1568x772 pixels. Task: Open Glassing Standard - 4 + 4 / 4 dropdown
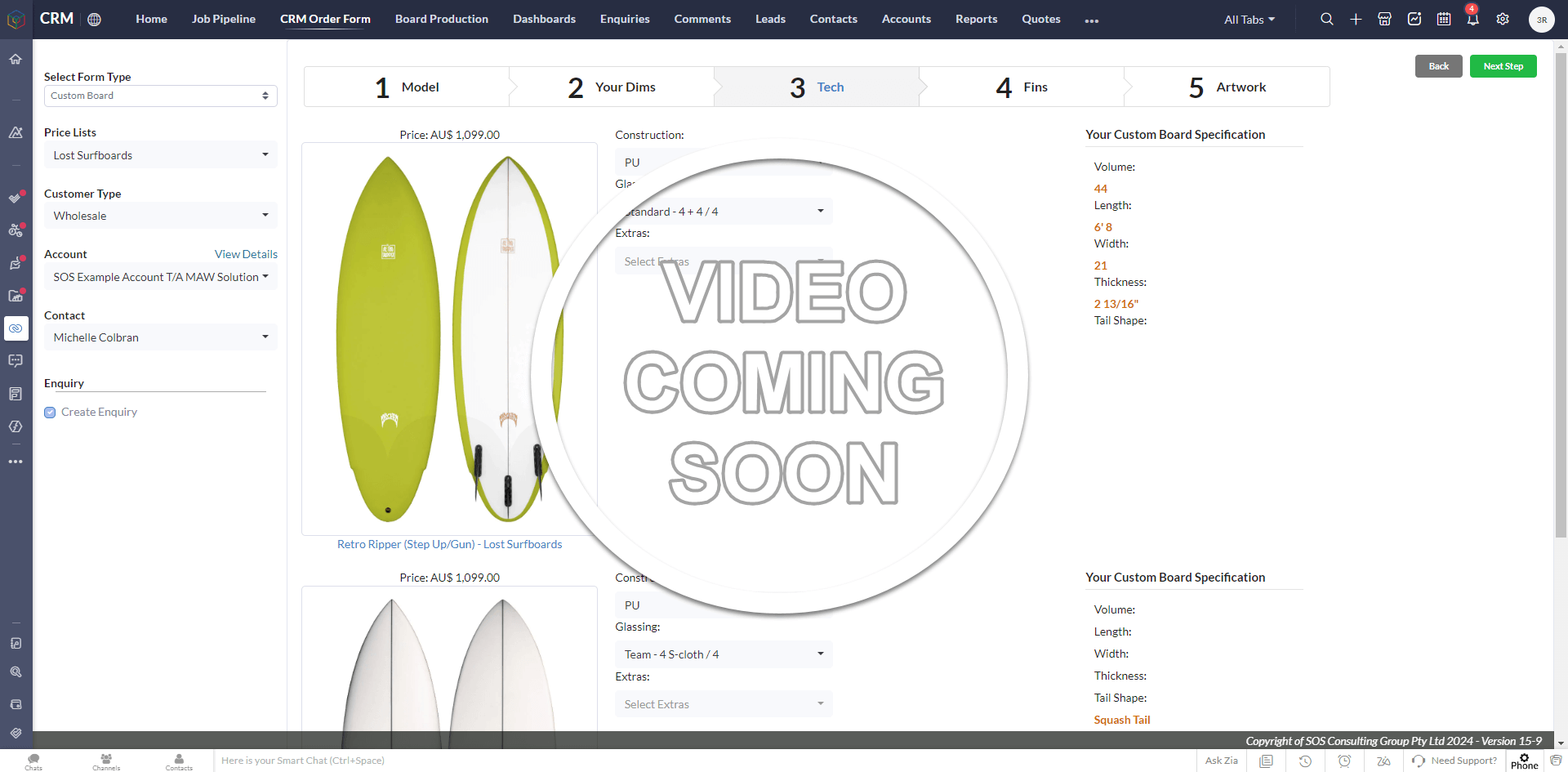click(x=724, y=212)
